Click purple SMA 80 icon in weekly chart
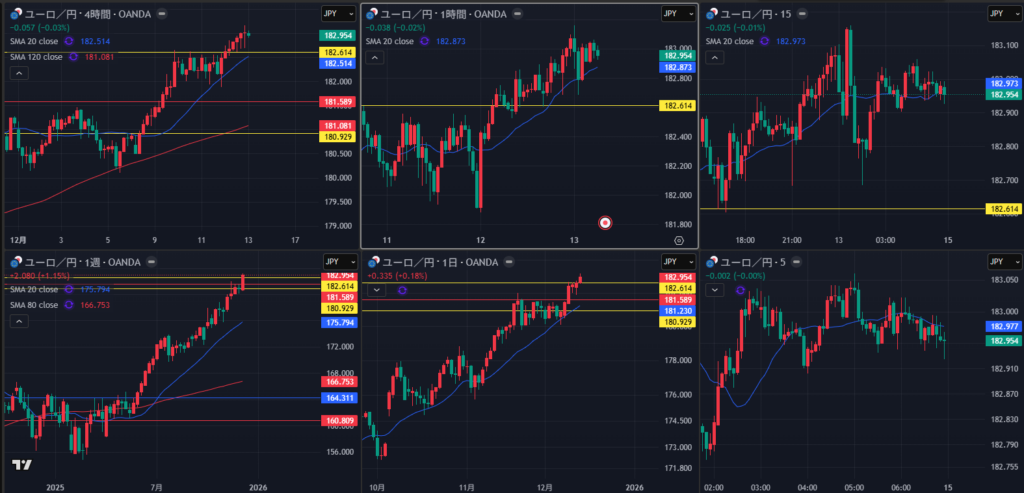 pos(70,304)
